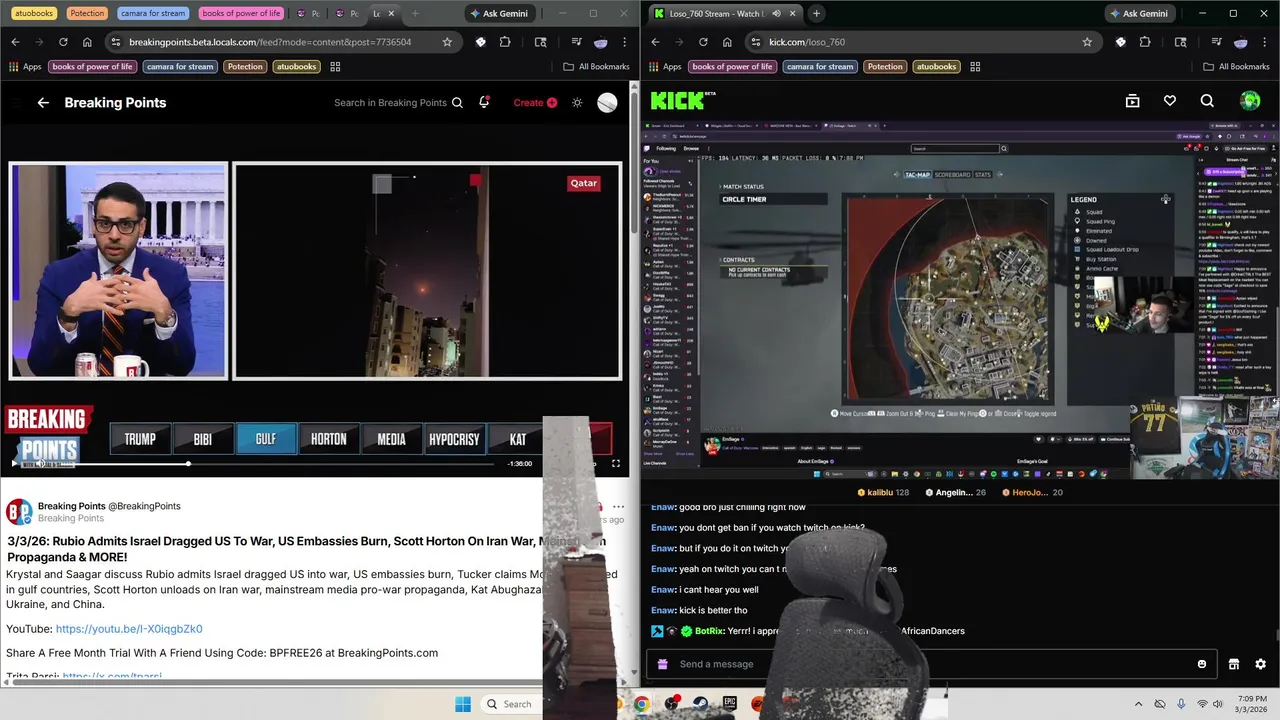This screenshot has height=720, width=1280.
Task: Jump to the MEDIA chapter segment
Action: (391, 439)
